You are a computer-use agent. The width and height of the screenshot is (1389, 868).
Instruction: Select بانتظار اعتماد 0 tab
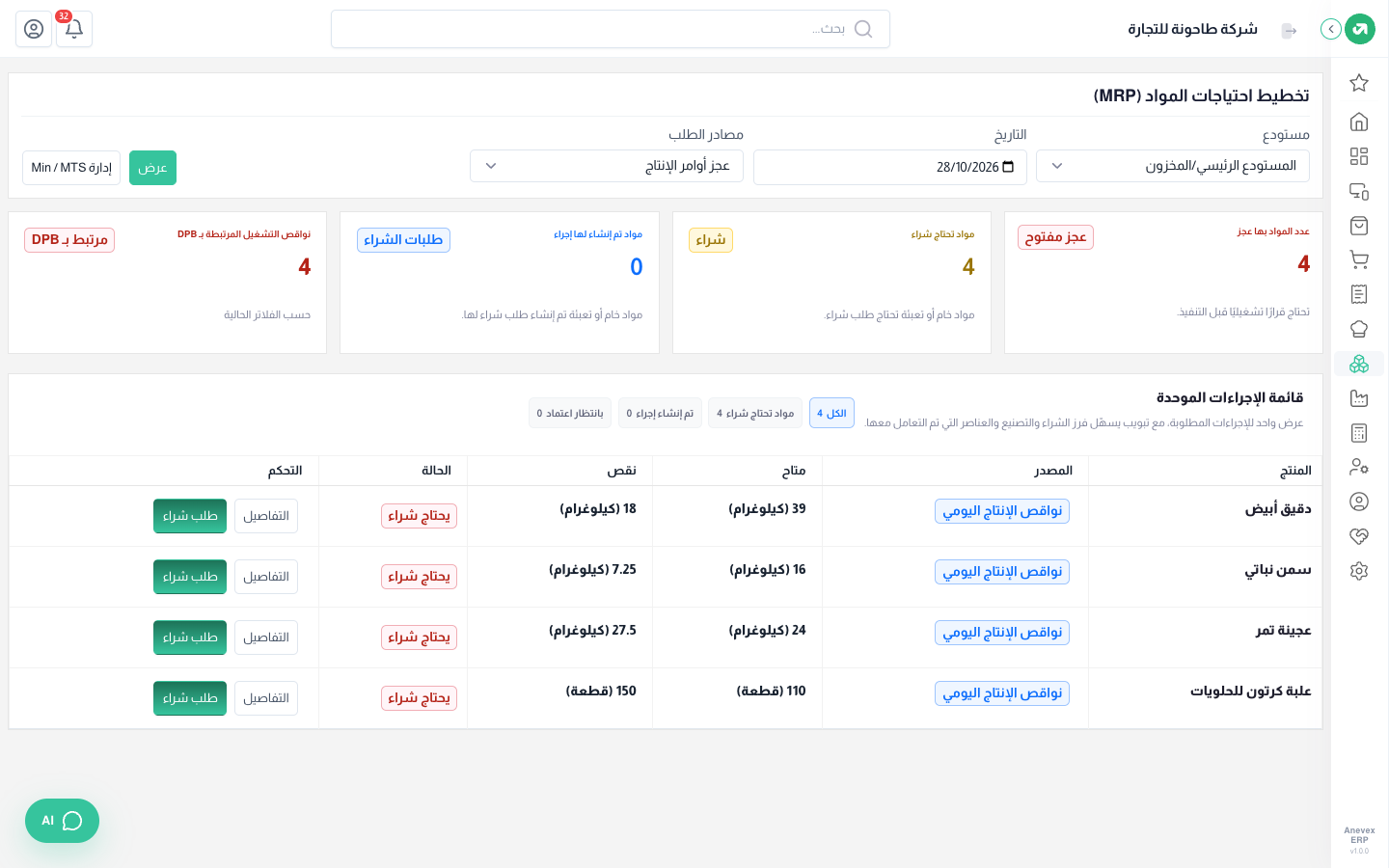click(x=570, y=413)
